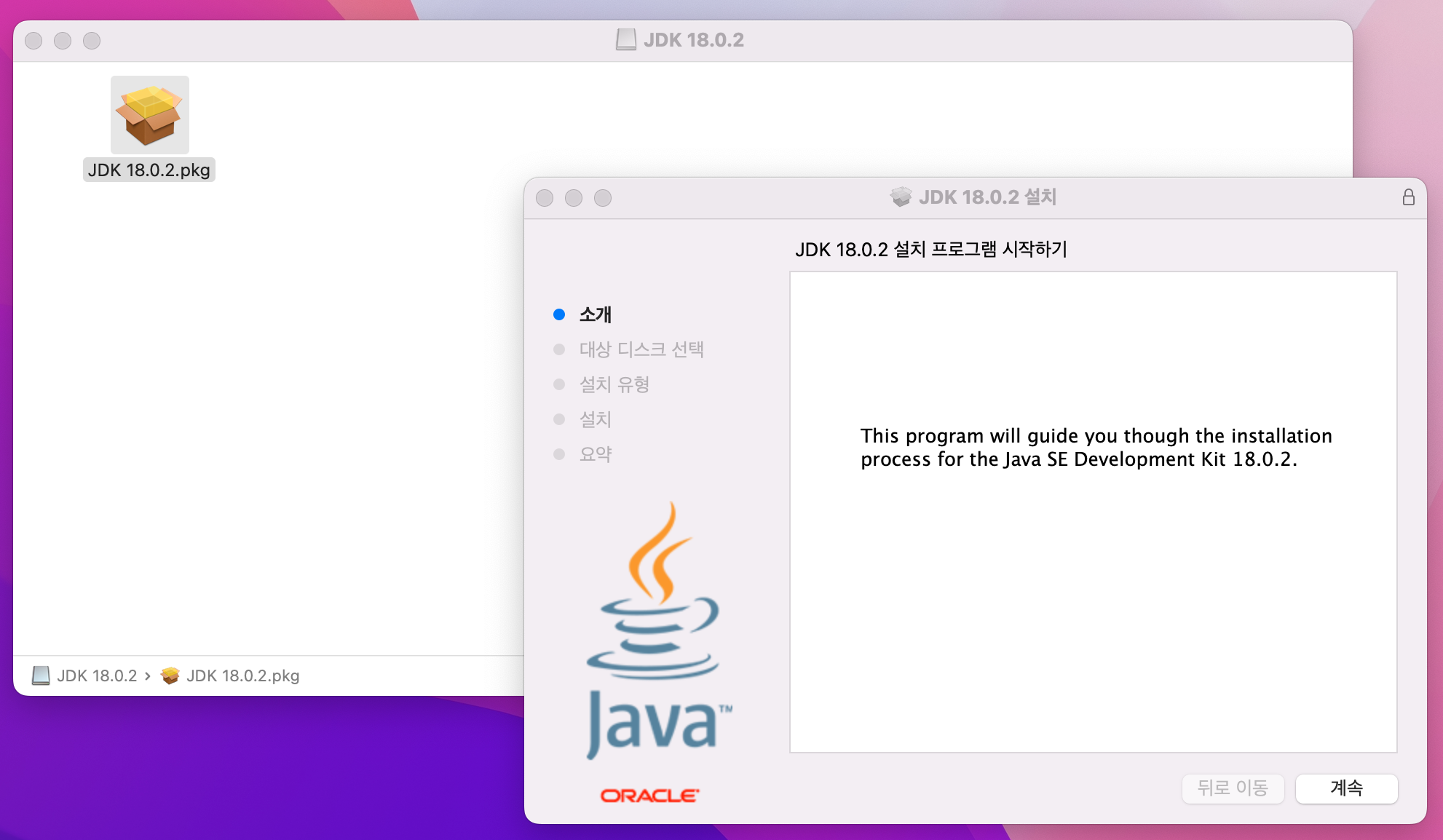Minimize the JDK 18.0.2 설치 installer window
1443x840 pixels.
[574, 198]
